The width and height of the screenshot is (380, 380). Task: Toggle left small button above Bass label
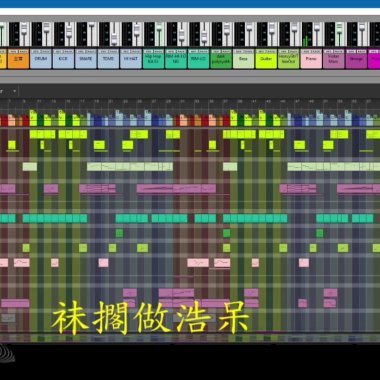pos(238,51)
